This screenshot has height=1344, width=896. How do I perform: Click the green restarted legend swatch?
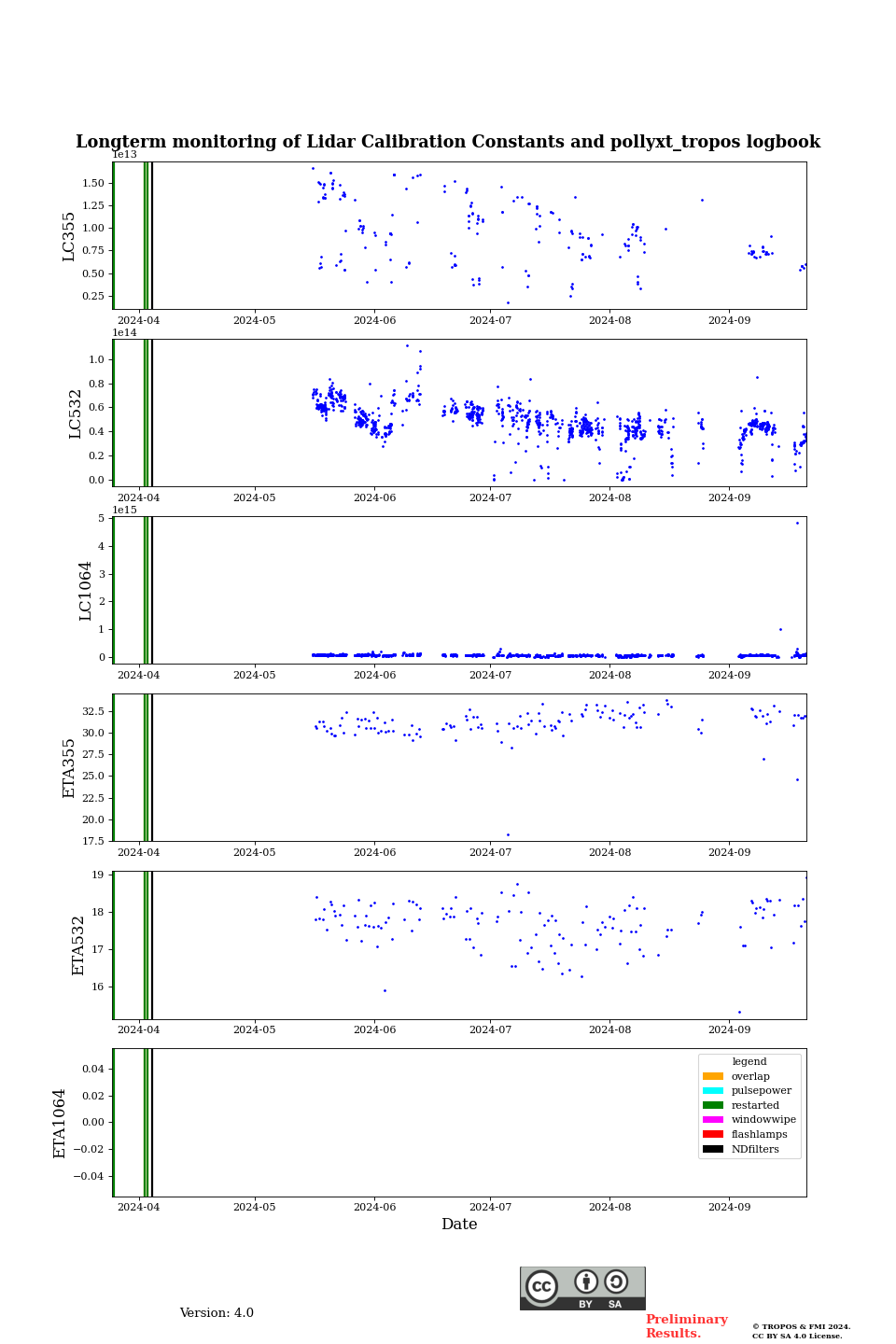[x=713, y=1105]
